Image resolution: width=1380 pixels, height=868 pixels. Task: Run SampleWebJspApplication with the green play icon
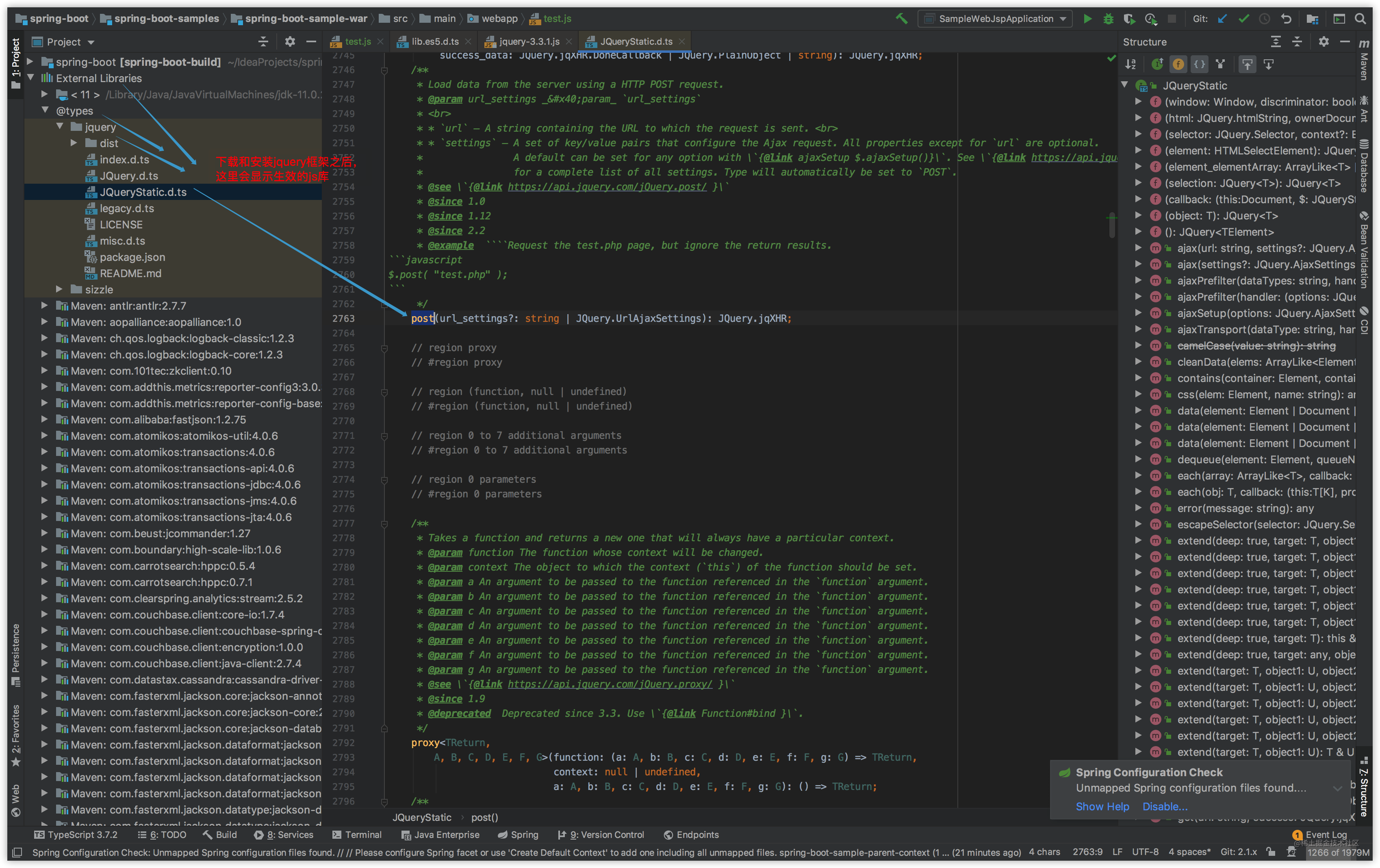pyautogui.click(x=1087, y=18)
